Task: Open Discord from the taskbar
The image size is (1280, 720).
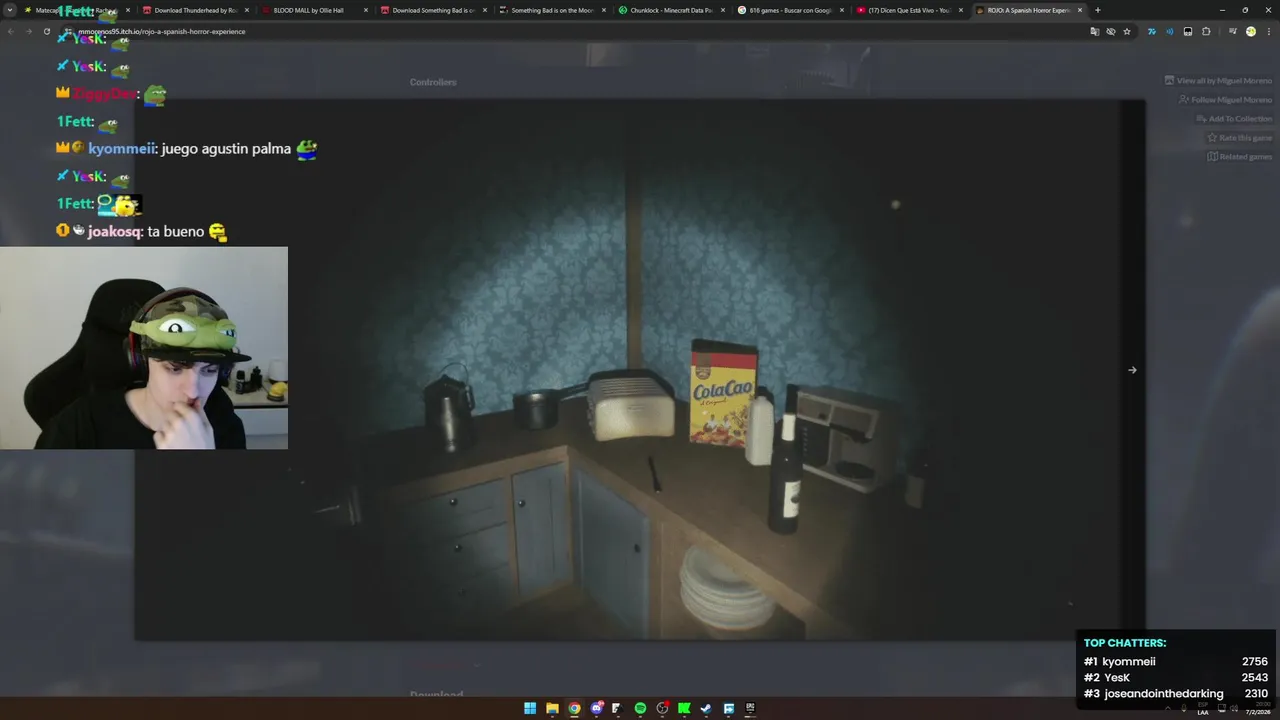Action: point(596,708)
